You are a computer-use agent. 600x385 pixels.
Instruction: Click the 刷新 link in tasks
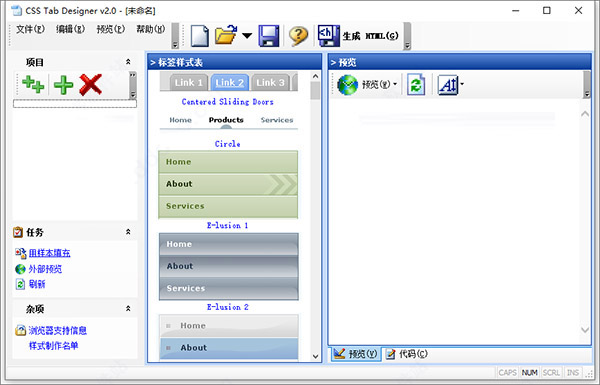click(37, 284)
